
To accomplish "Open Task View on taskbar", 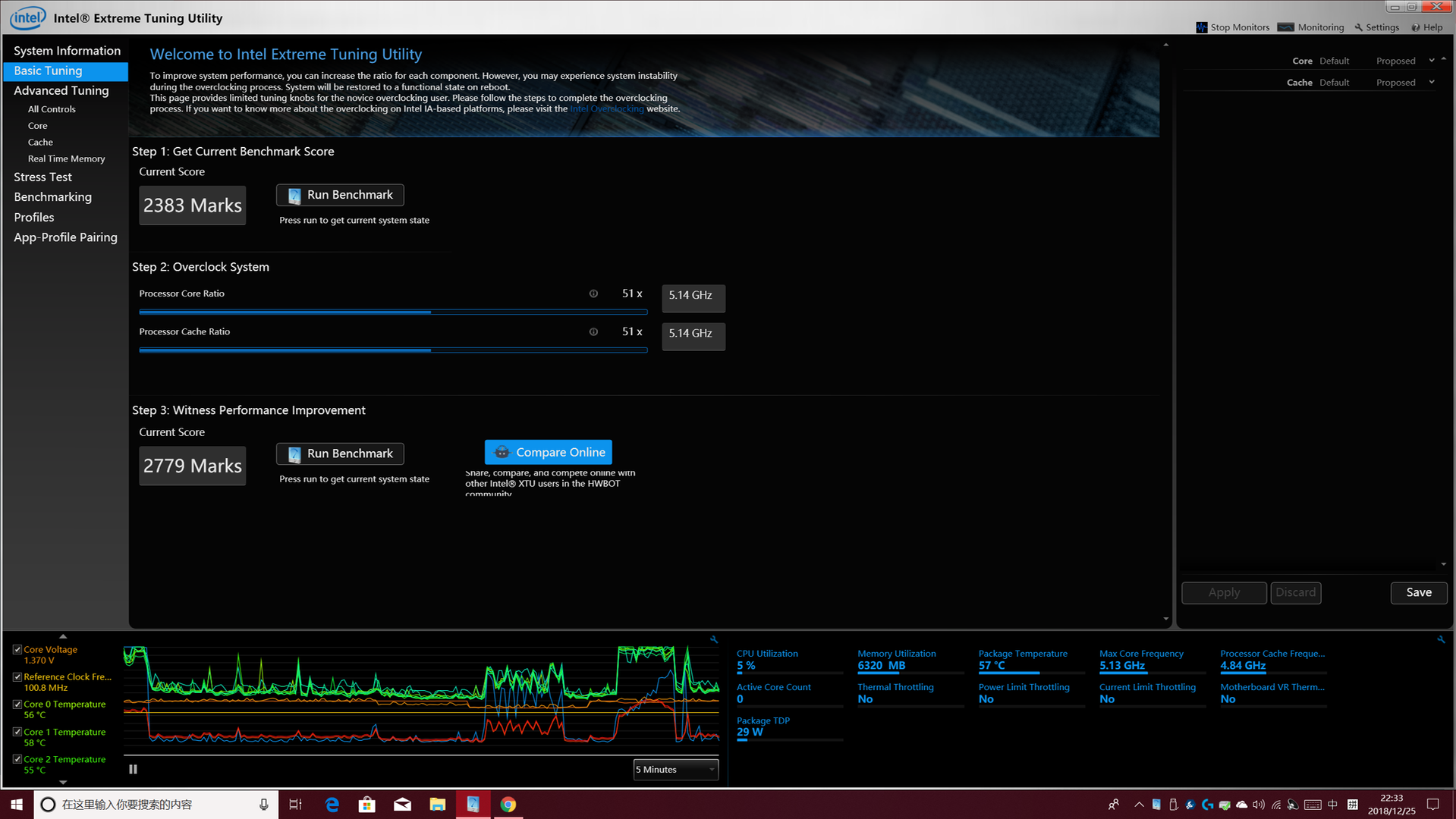I will click(x=295, y=804).
